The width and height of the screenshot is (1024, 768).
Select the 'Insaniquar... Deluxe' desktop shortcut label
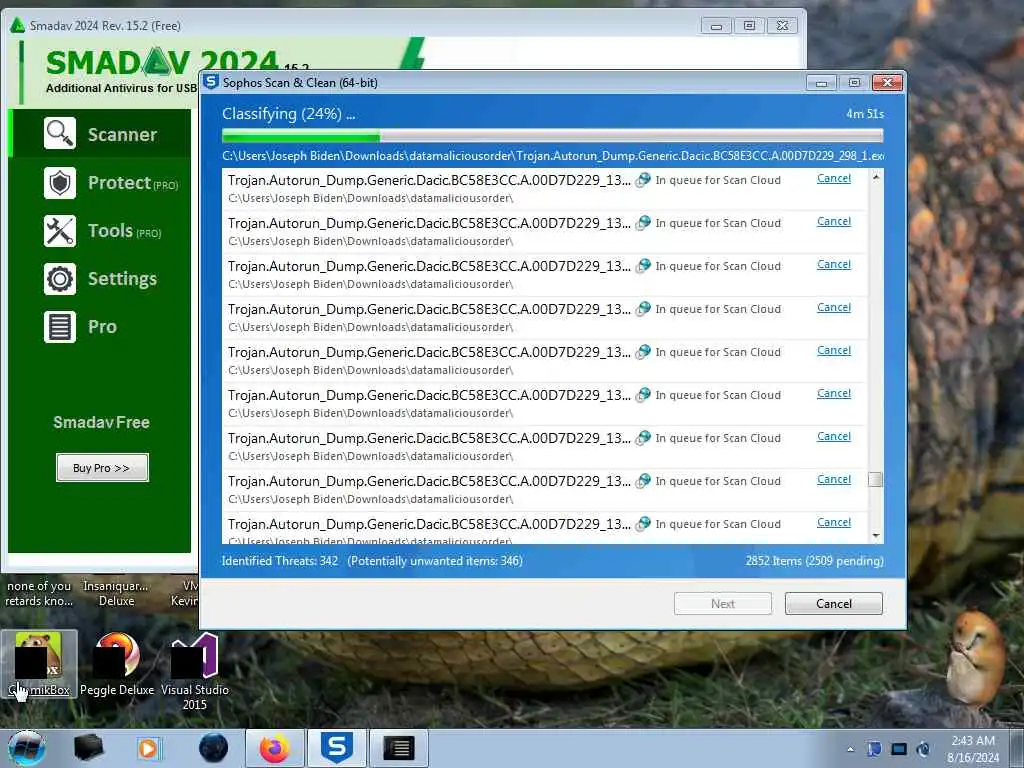(116, 593)
